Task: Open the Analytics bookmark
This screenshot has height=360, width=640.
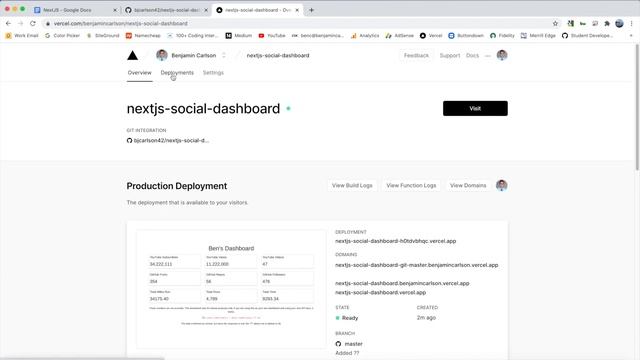Action: [365, 36]
